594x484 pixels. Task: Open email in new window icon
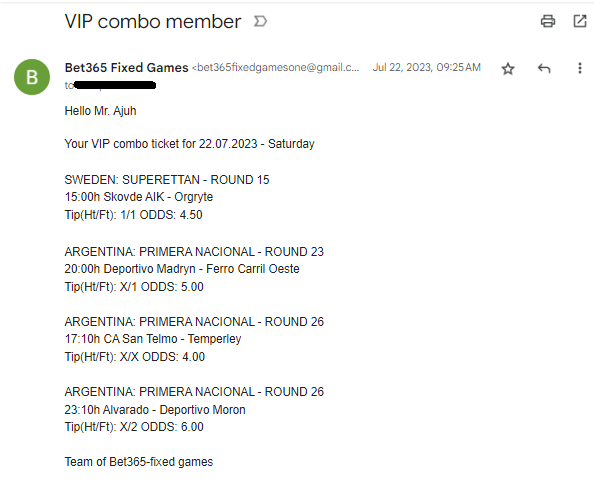580,21
